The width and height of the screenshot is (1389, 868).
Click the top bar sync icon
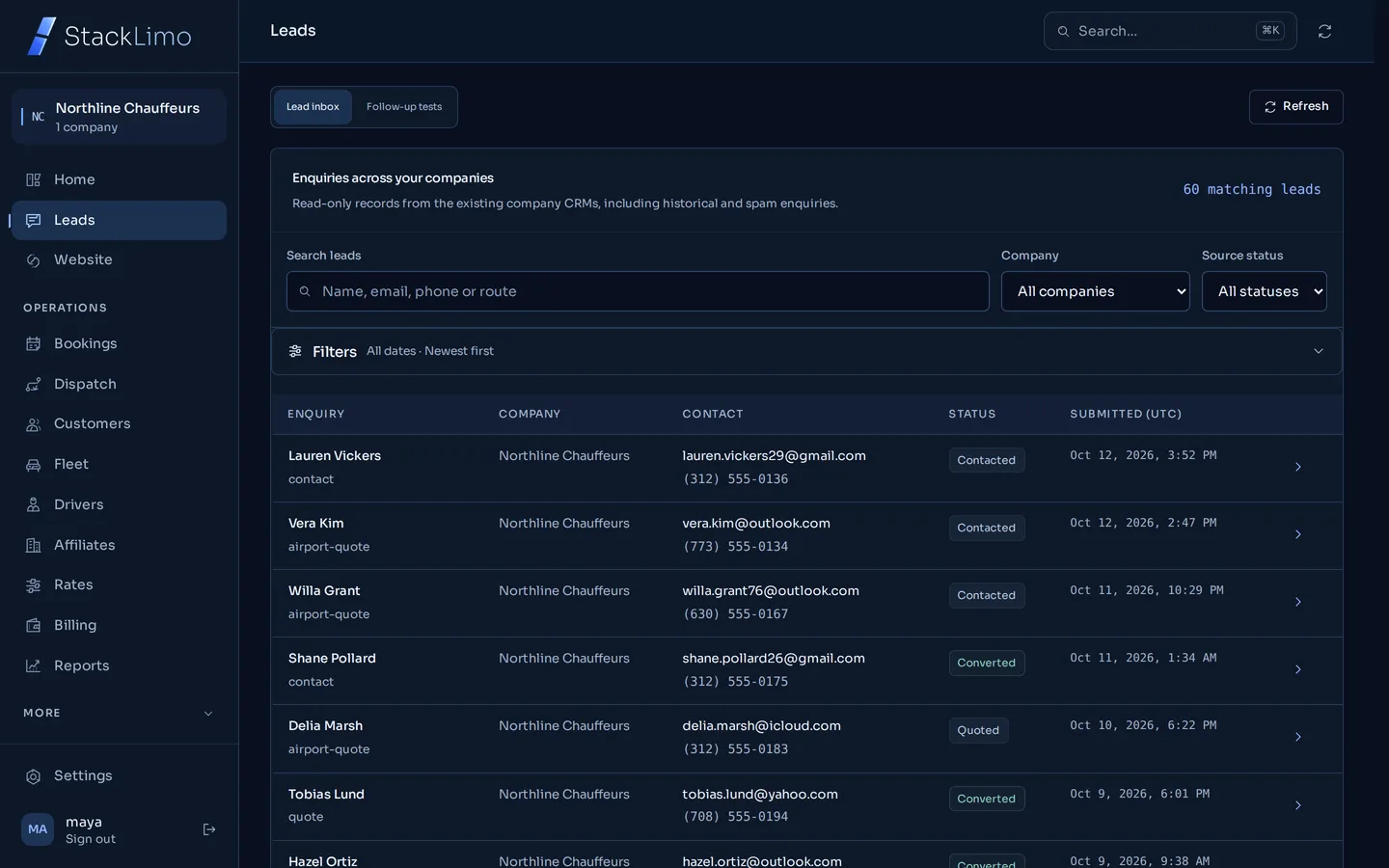[1325, 32]
